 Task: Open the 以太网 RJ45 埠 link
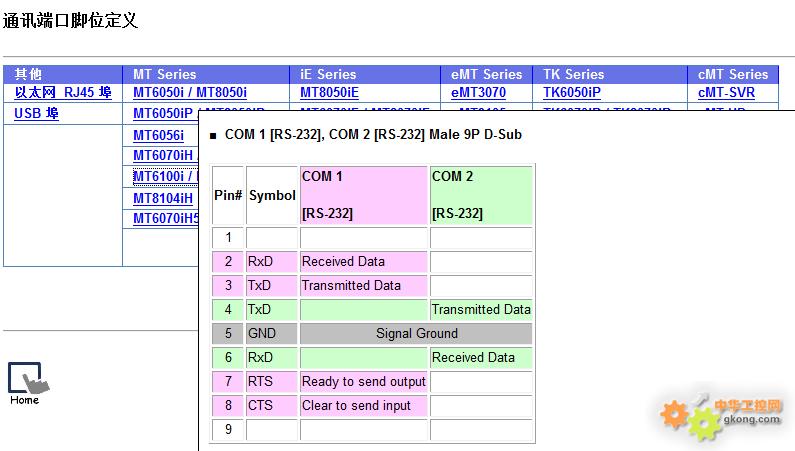pos(63,93)
